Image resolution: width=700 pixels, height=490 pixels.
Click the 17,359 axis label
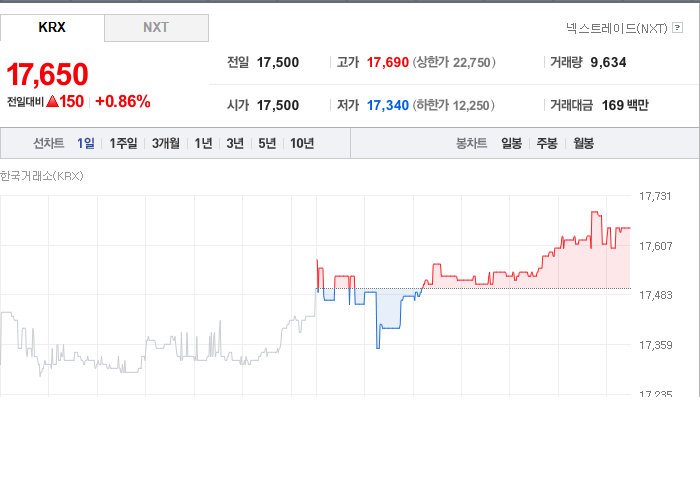(655, 345)
